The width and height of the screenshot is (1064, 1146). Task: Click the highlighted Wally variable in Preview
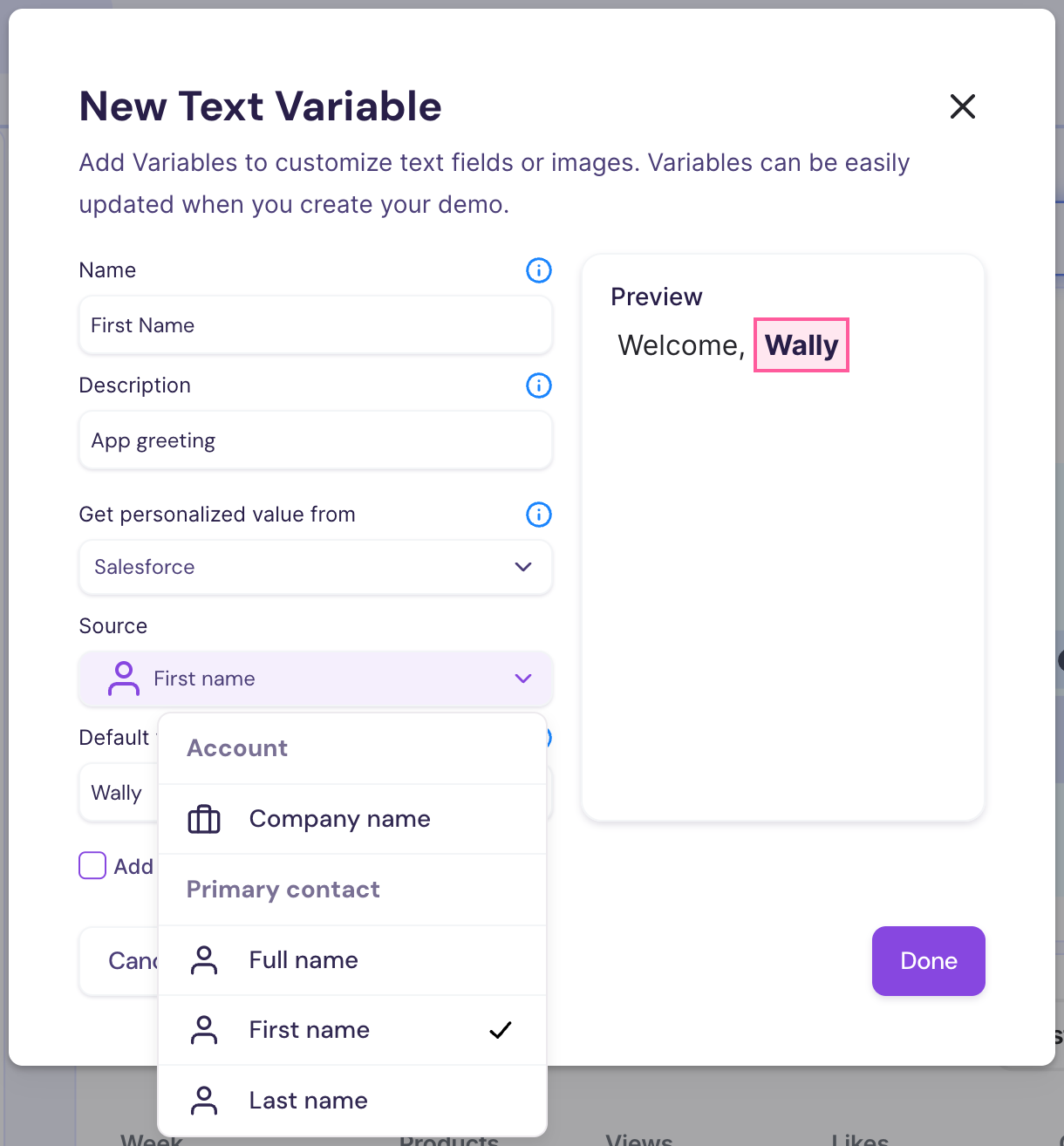pyautogui.click(x=801, y=345)
